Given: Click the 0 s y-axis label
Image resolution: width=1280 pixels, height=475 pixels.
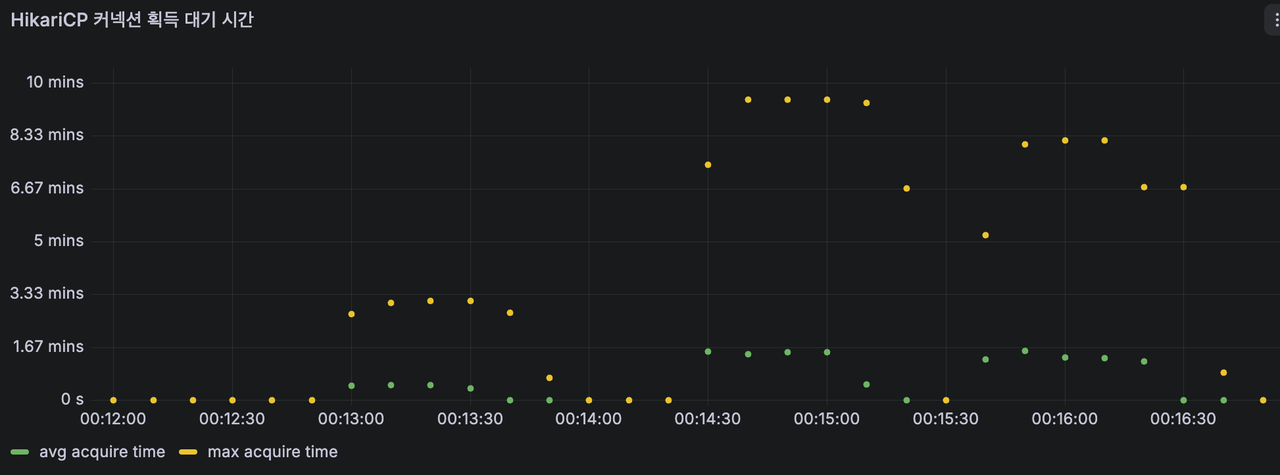Looking at the screenshot, I should coord(72,399).
